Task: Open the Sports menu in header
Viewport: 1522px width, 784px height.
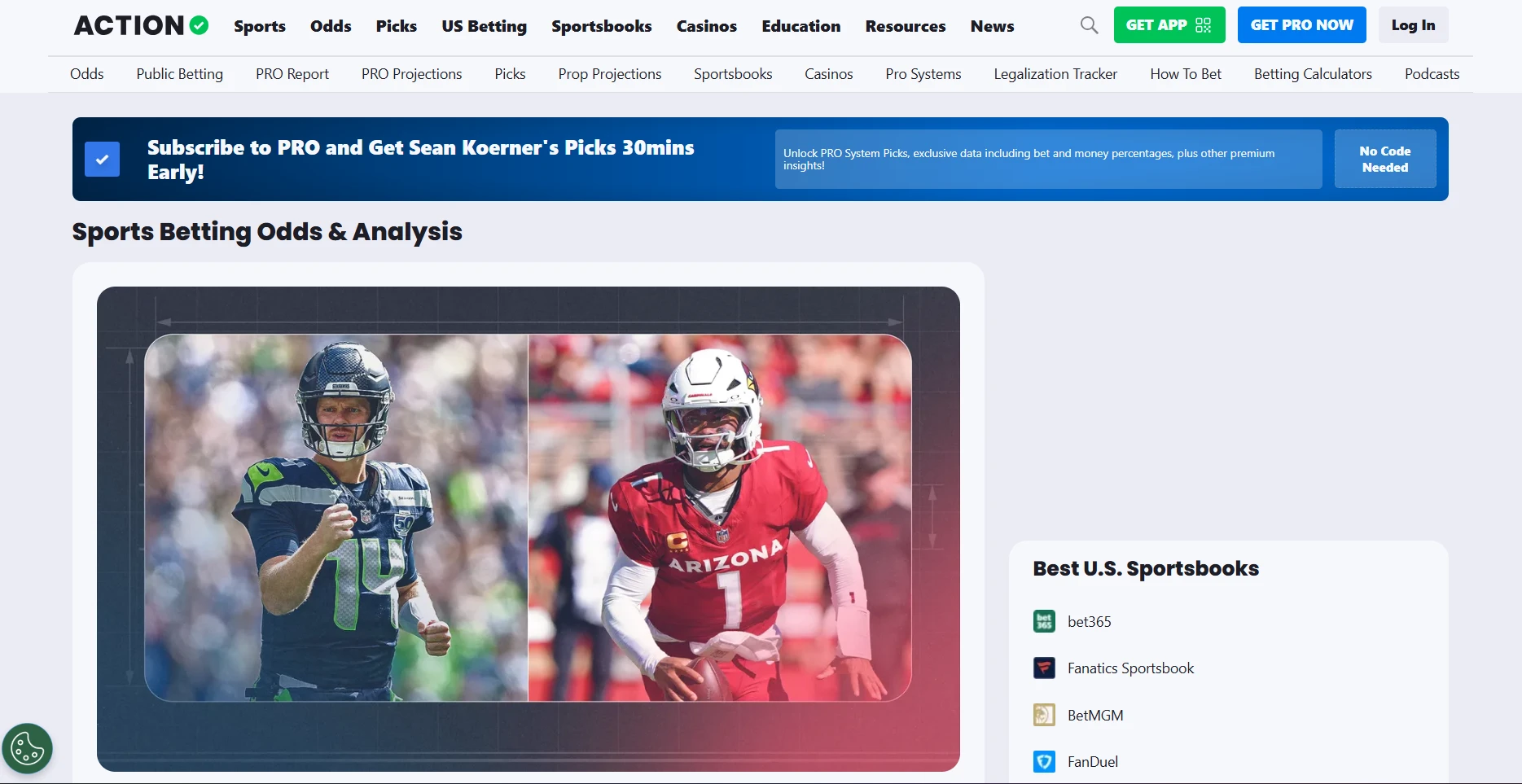Action: 260,26
